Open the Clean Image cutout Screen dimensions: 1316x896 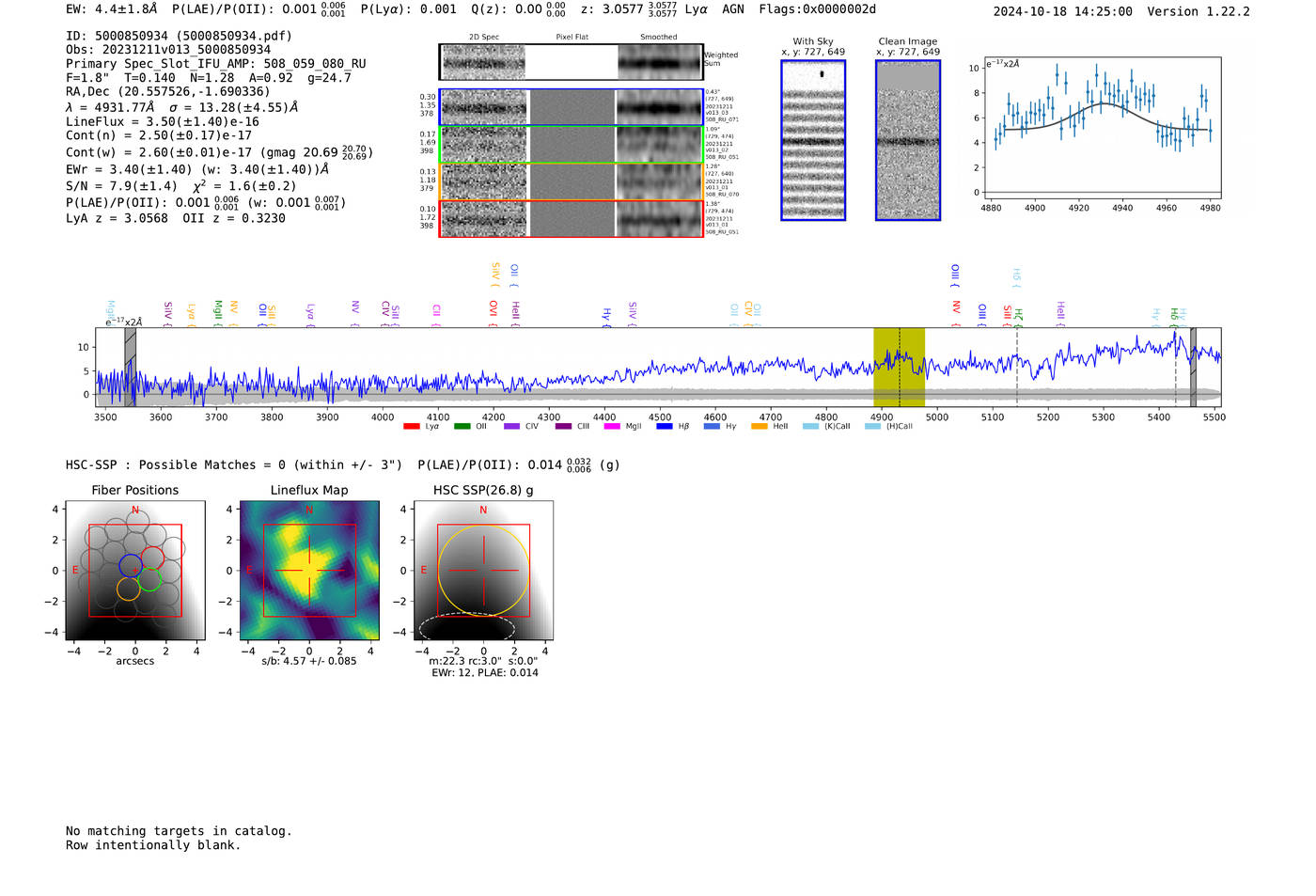(x=908, y=140)
